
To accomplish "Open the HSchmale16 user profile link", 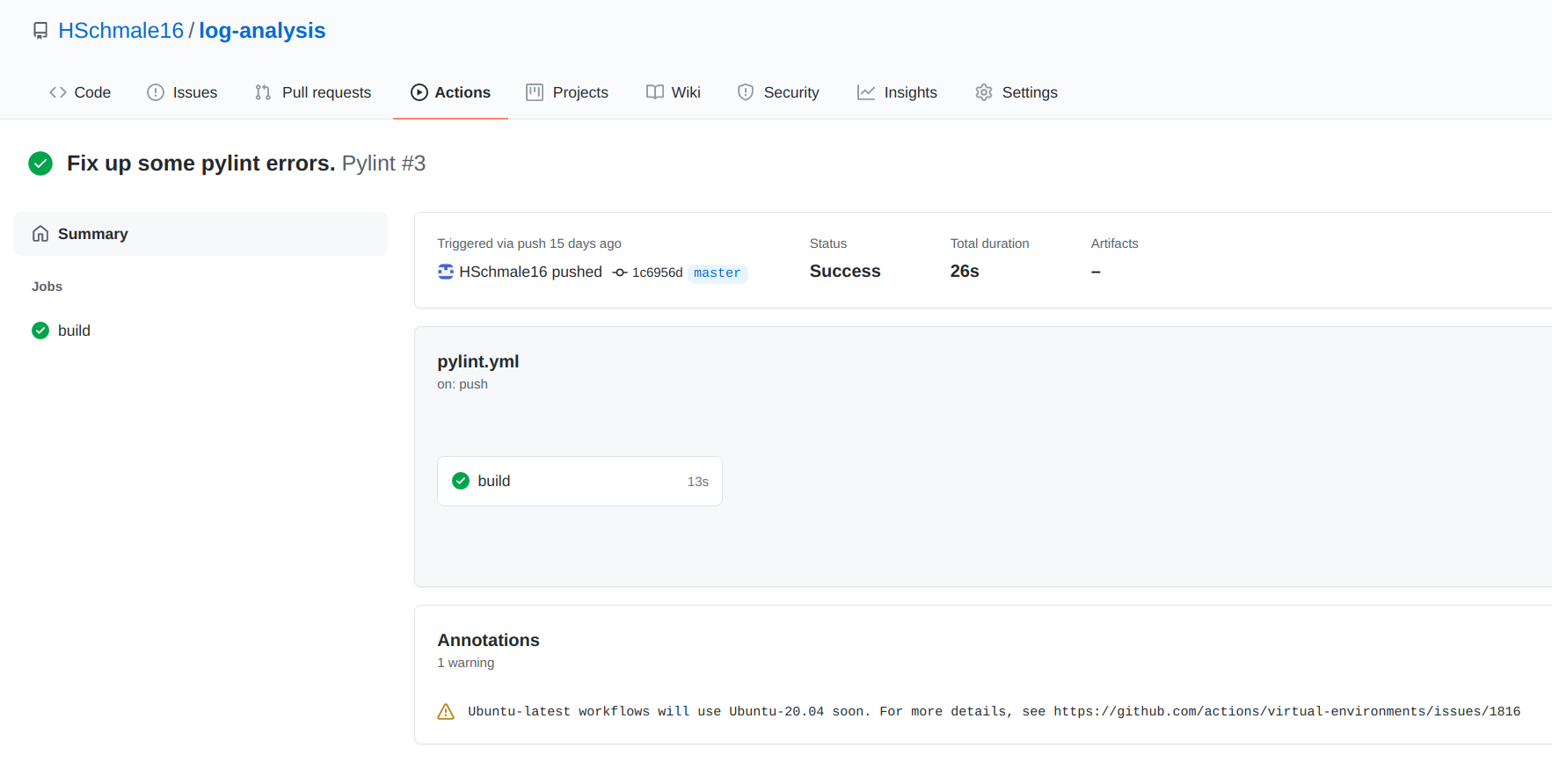I will tap(120, 31).
